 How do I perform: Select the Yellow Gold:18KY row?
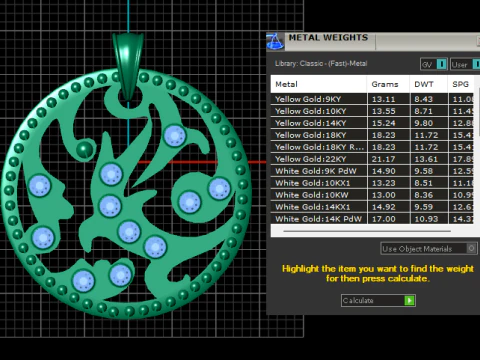coord(372,135)
